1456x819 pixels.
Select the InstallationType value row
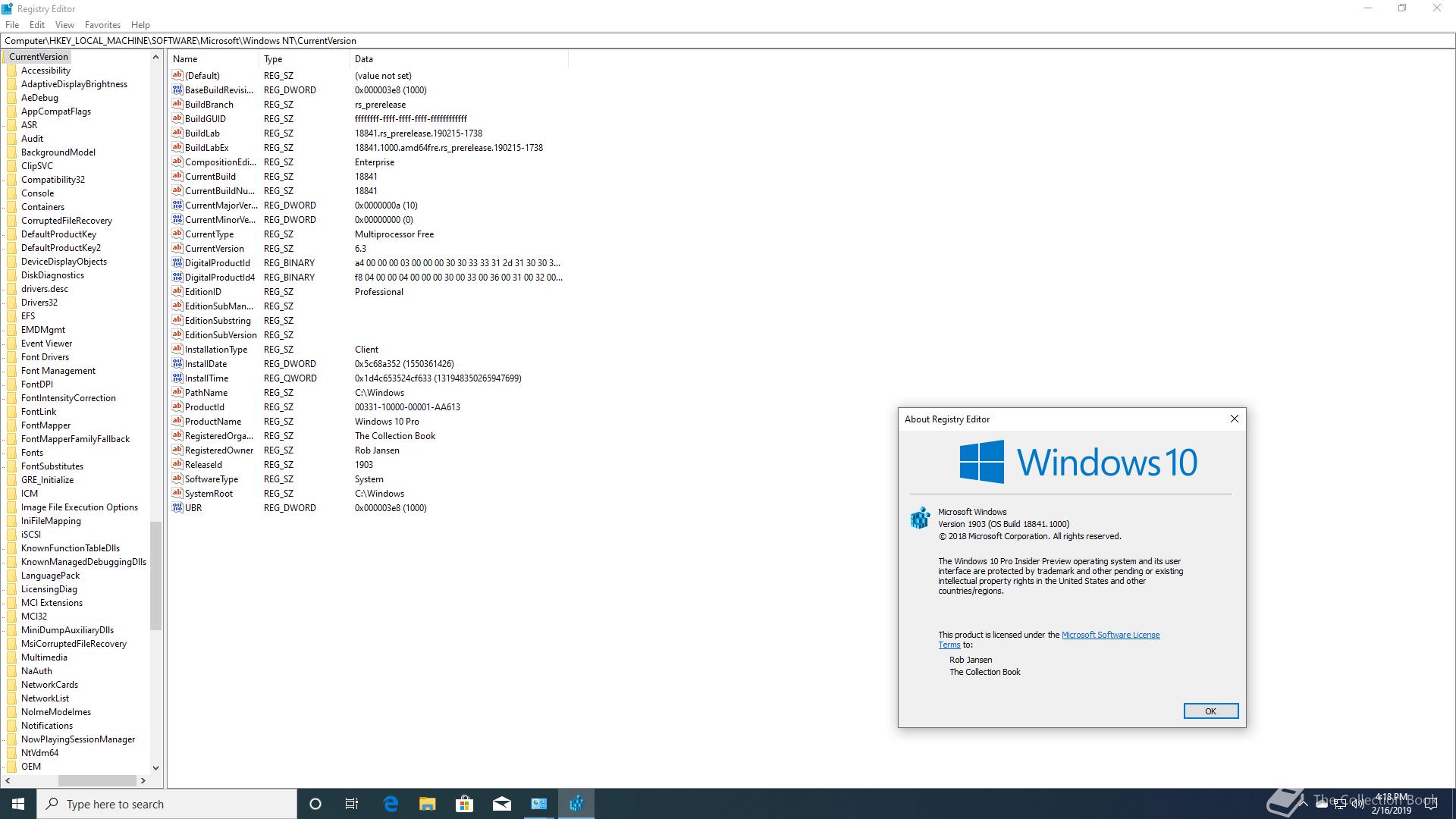(368, 350)
